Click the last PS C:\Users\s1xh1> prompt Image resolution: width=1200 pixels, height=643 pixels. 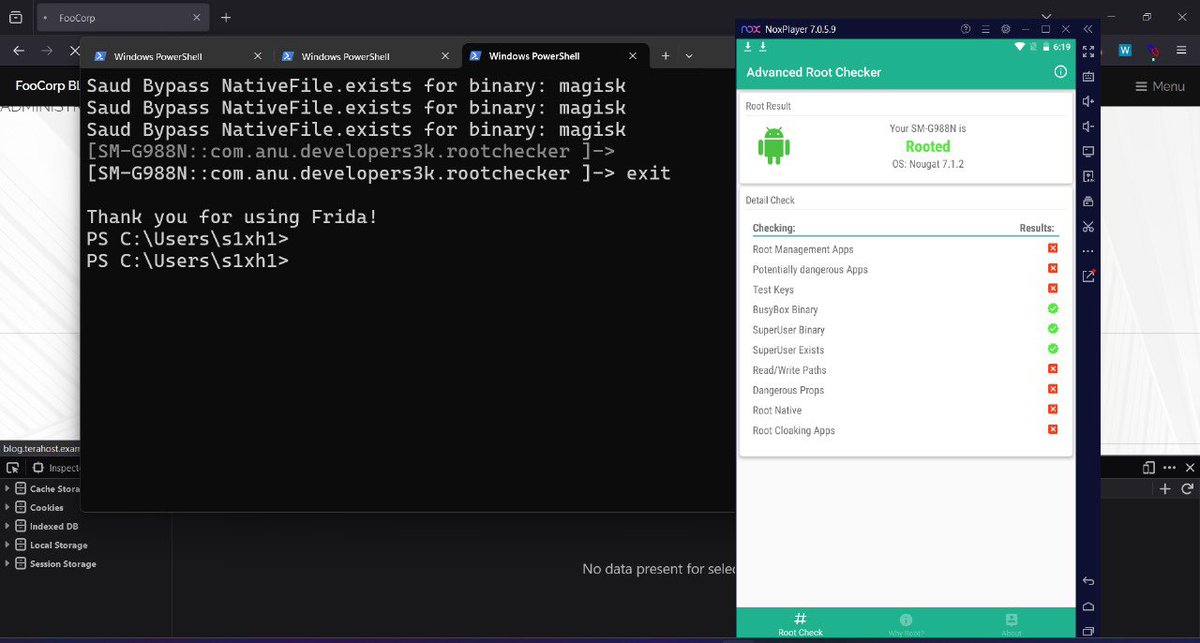pyautogui.click(x=187, y=260)
